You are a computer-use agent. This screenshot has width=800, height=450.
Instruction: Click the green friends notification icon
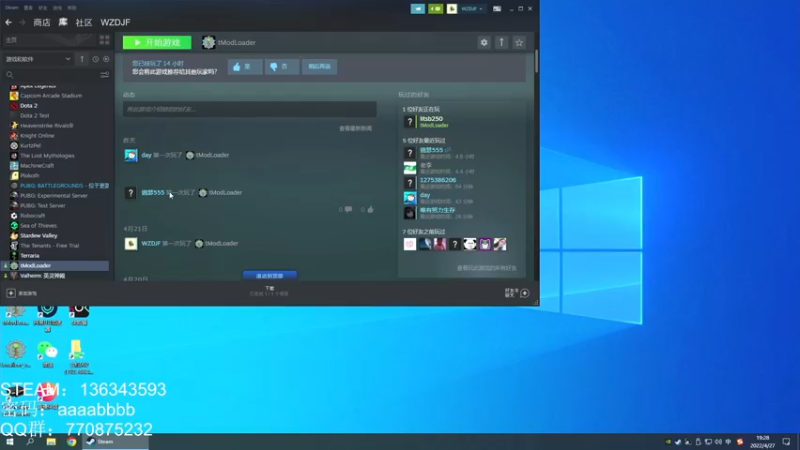(435, 9)
